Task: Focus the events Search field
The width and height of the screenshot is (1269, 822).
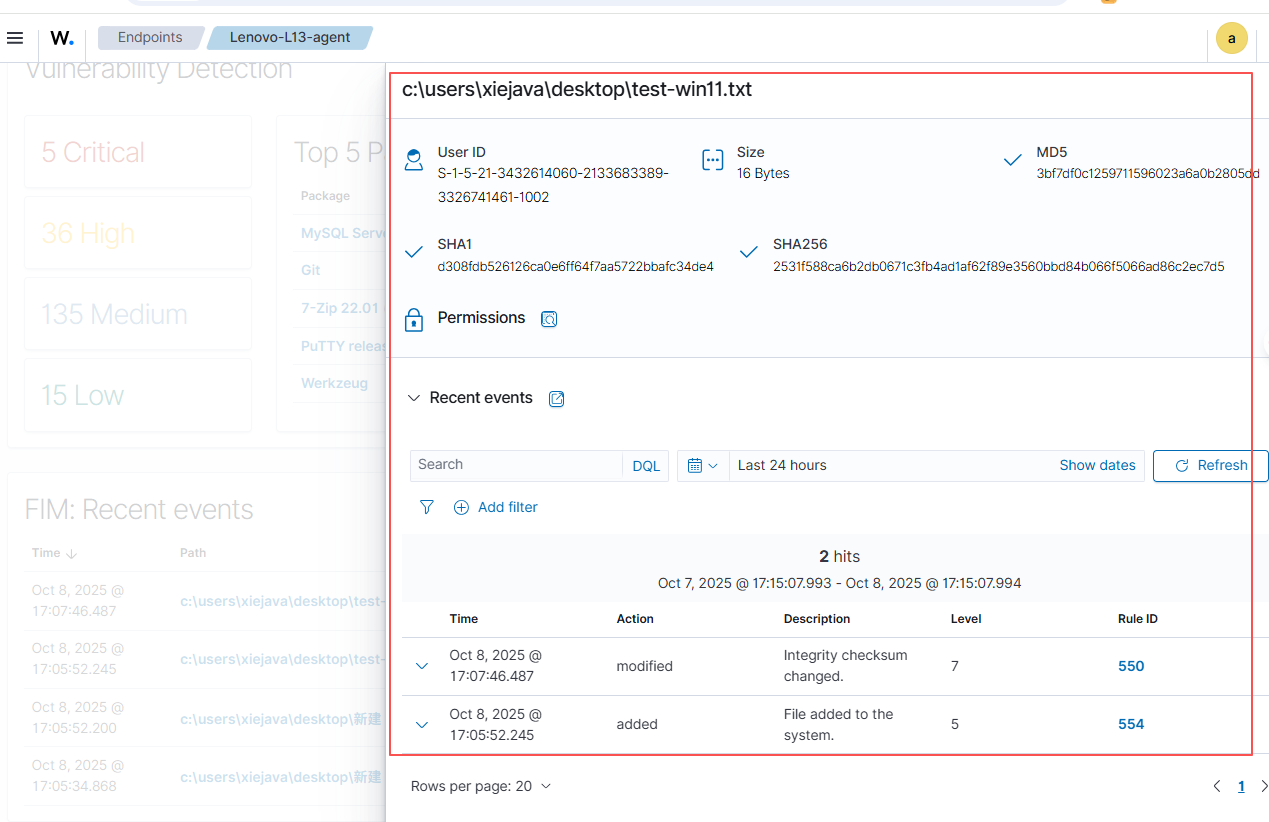Action: [515, 465]
